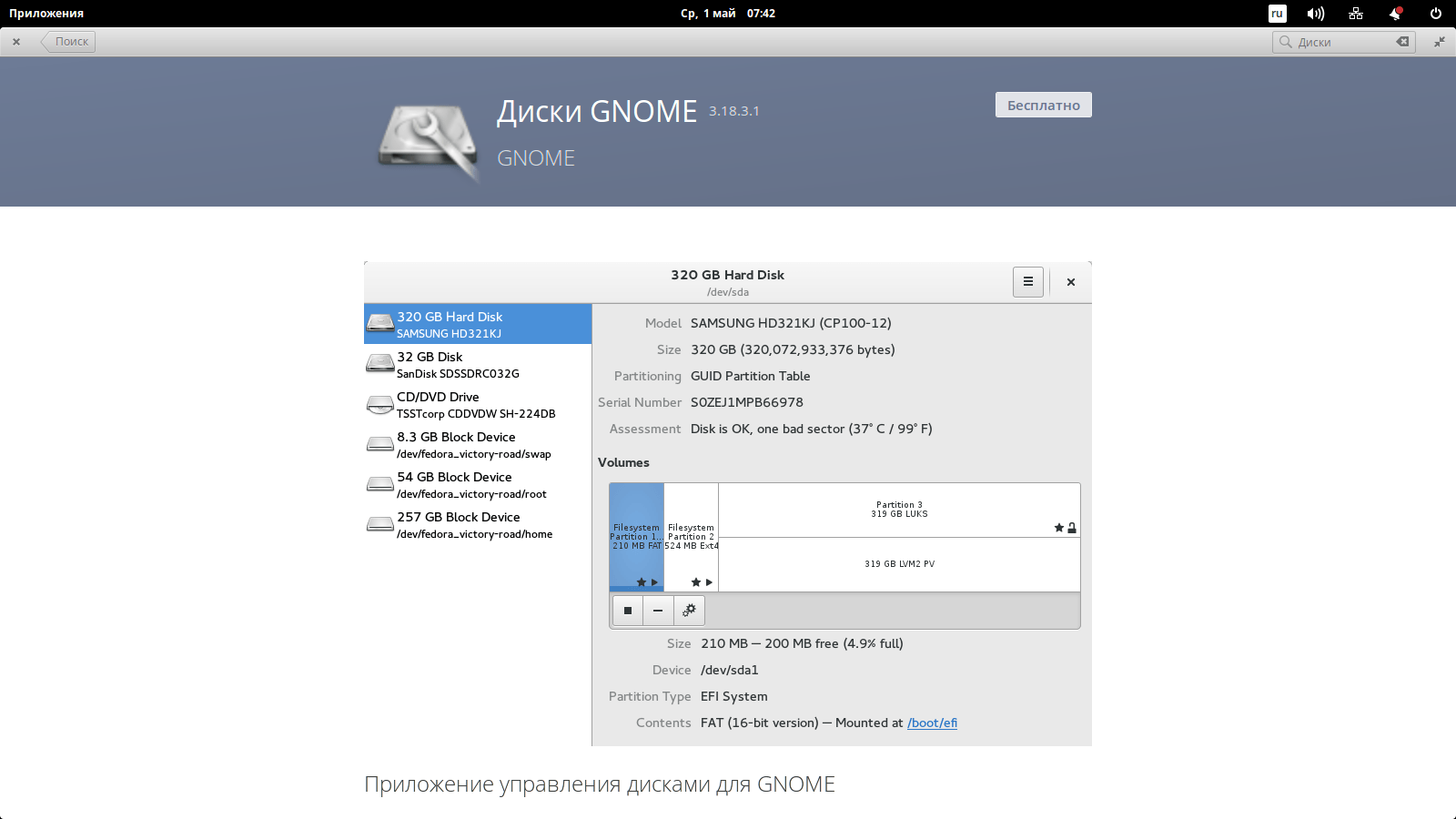Go back to Поиск results
This screenshot has height=819, width=1456.
pos(68,41)
